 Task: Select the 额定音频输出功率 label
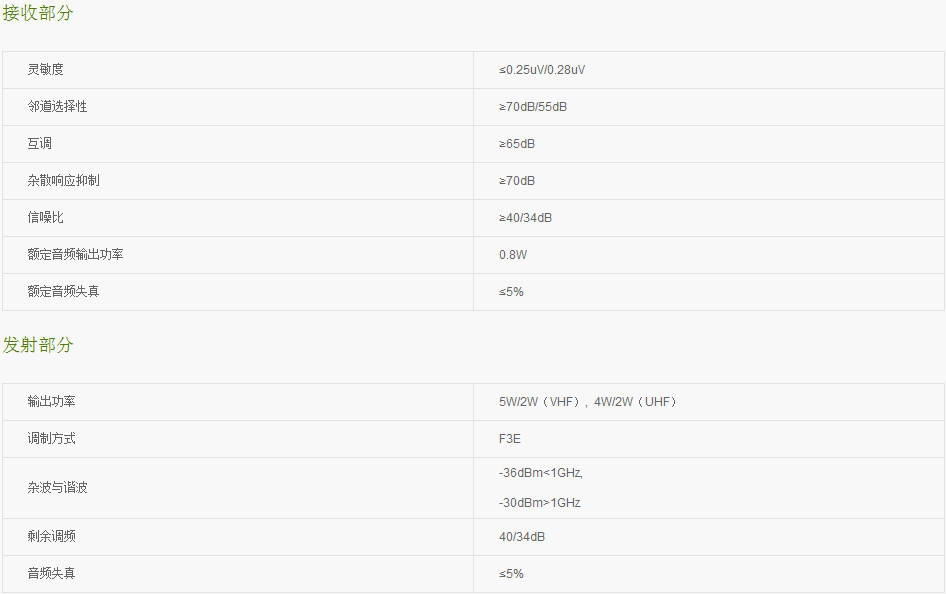coord(75,254)
